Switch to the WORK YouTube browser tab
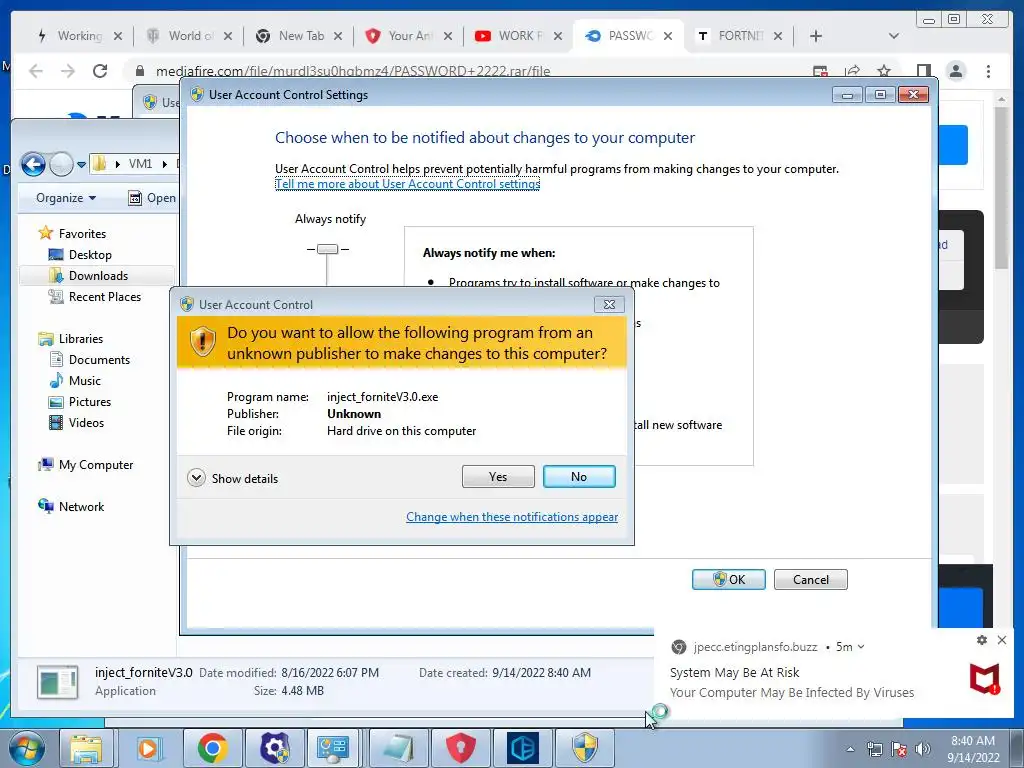 click(x=520, y=36)
